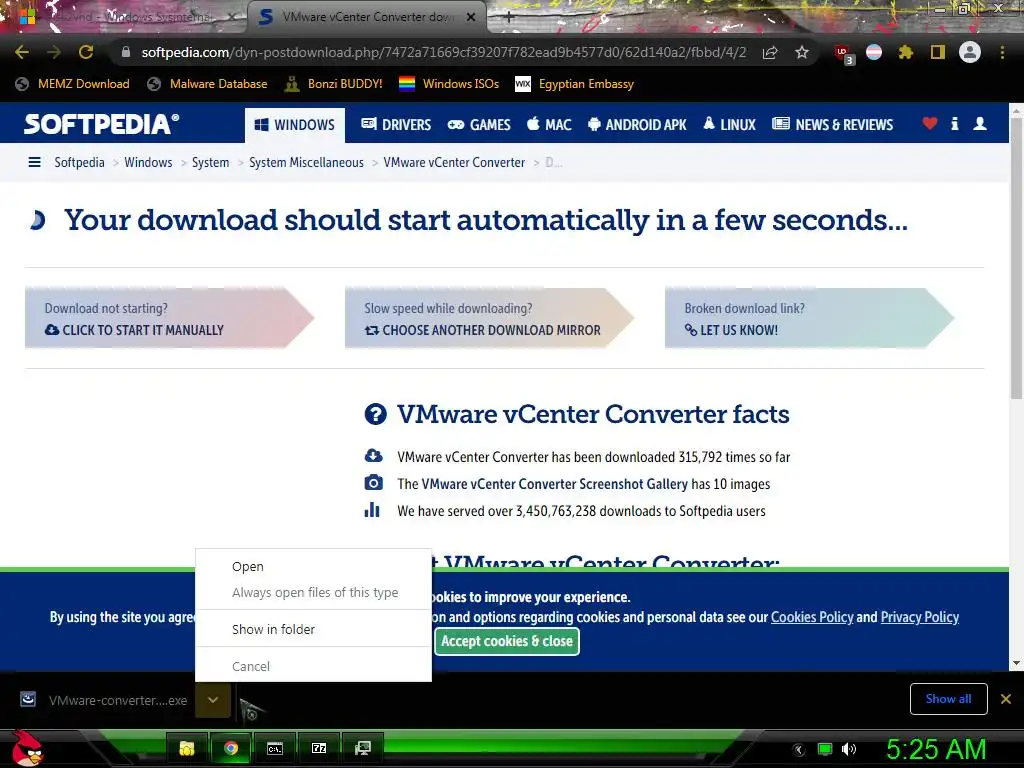
Task: Click VMware vCenter Converter breadcrumb link
Action: tap(454, 162)
